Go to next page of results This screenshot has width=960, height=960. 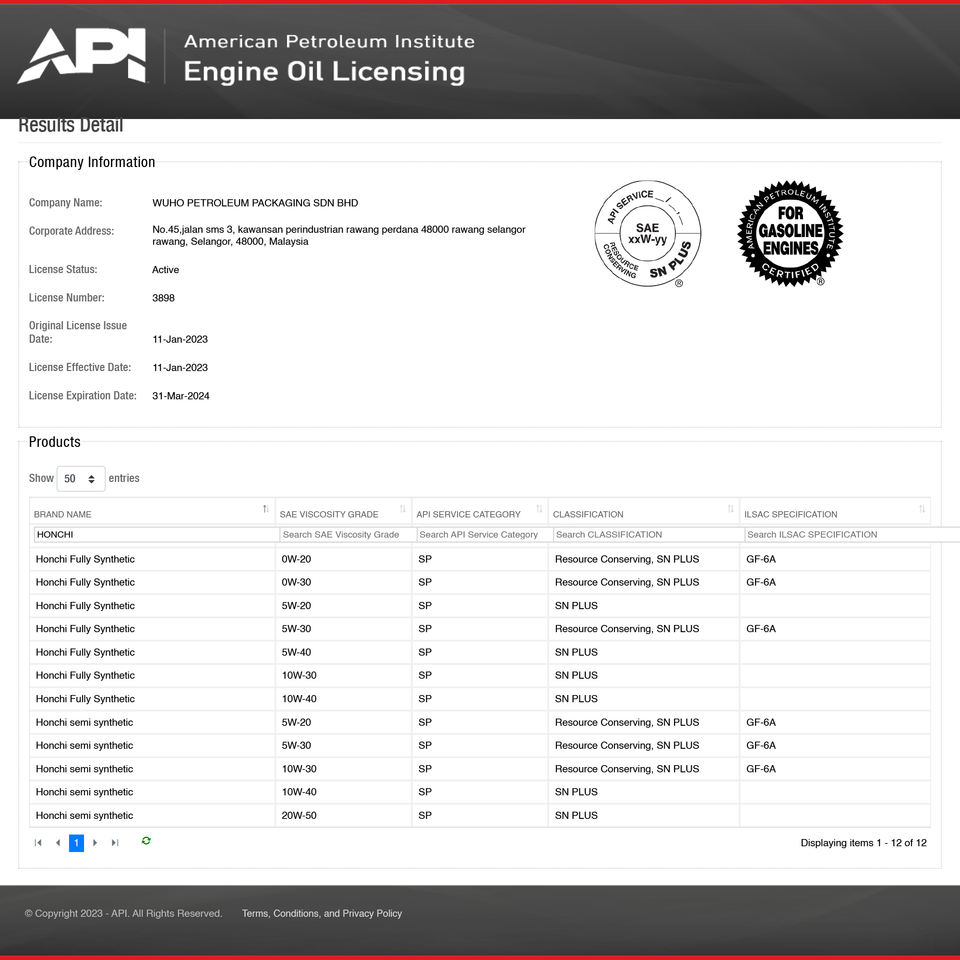pos(95,842)
